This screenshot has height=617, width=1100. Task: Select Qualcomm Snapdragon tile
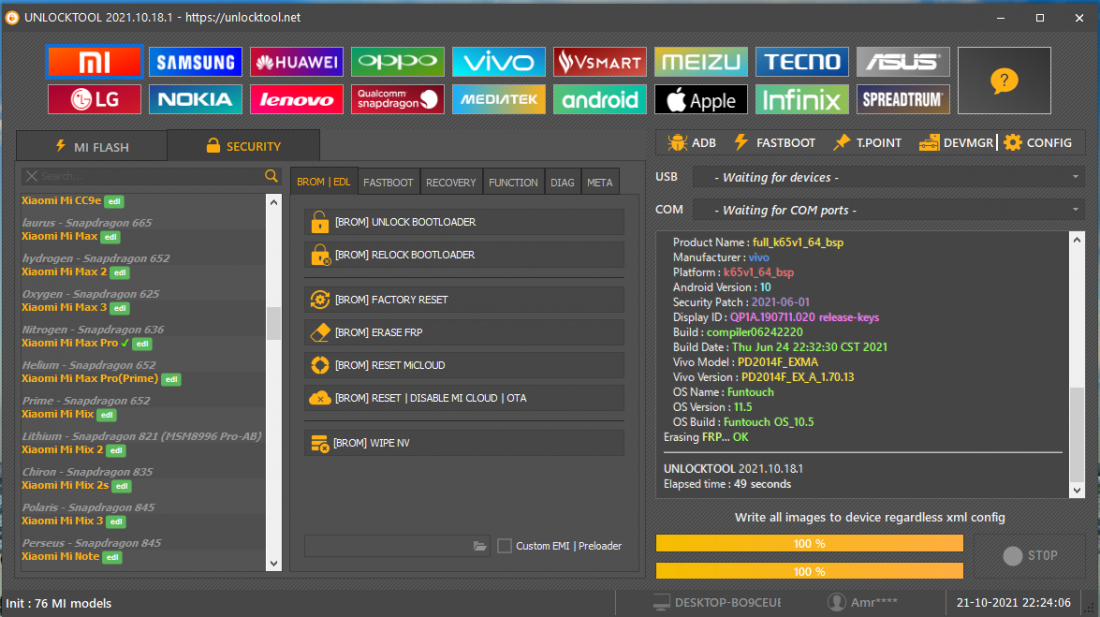397,100
